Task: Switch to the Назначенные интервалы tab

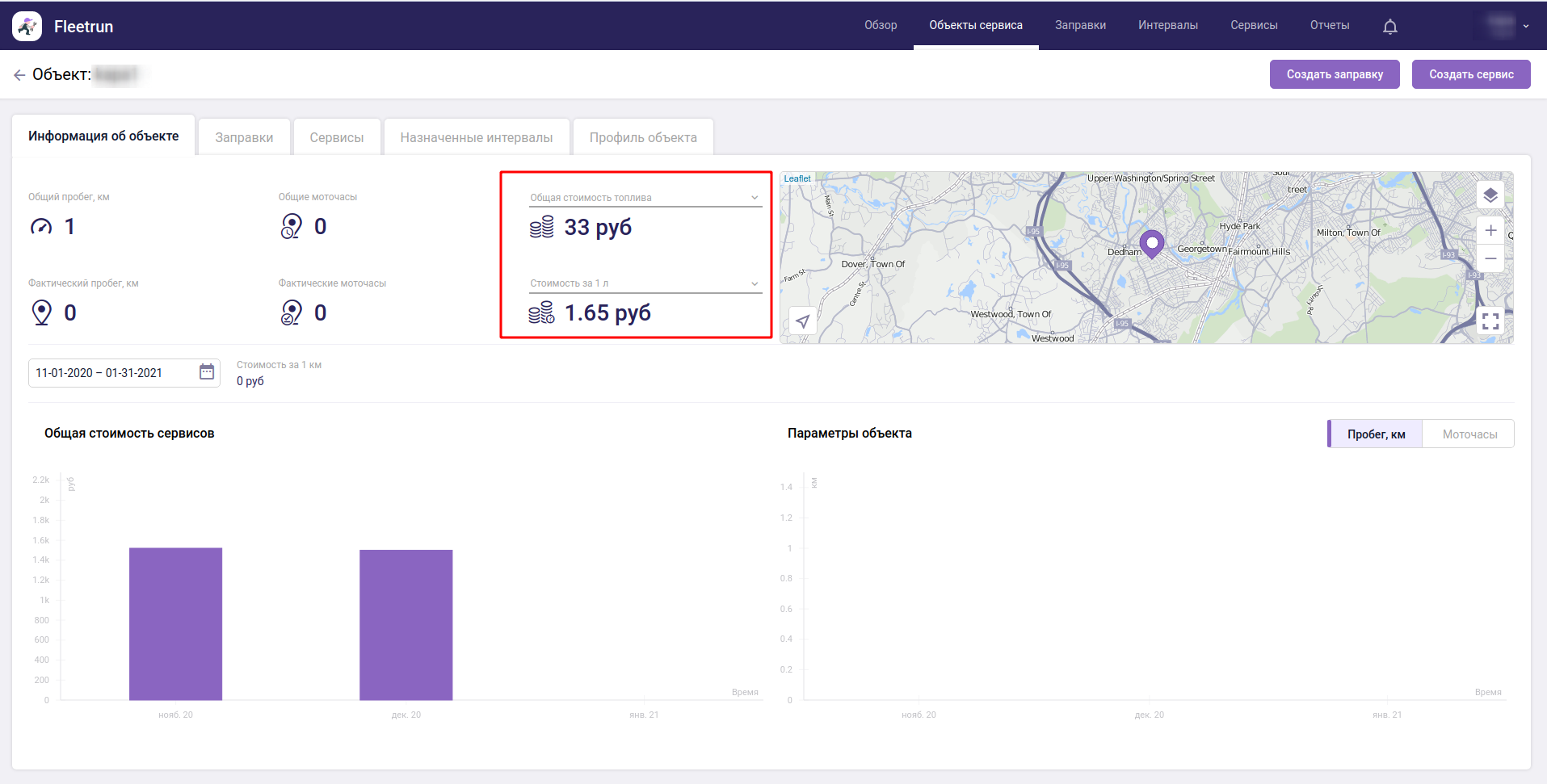Action: pyautogui.click(x=476, y=138)
